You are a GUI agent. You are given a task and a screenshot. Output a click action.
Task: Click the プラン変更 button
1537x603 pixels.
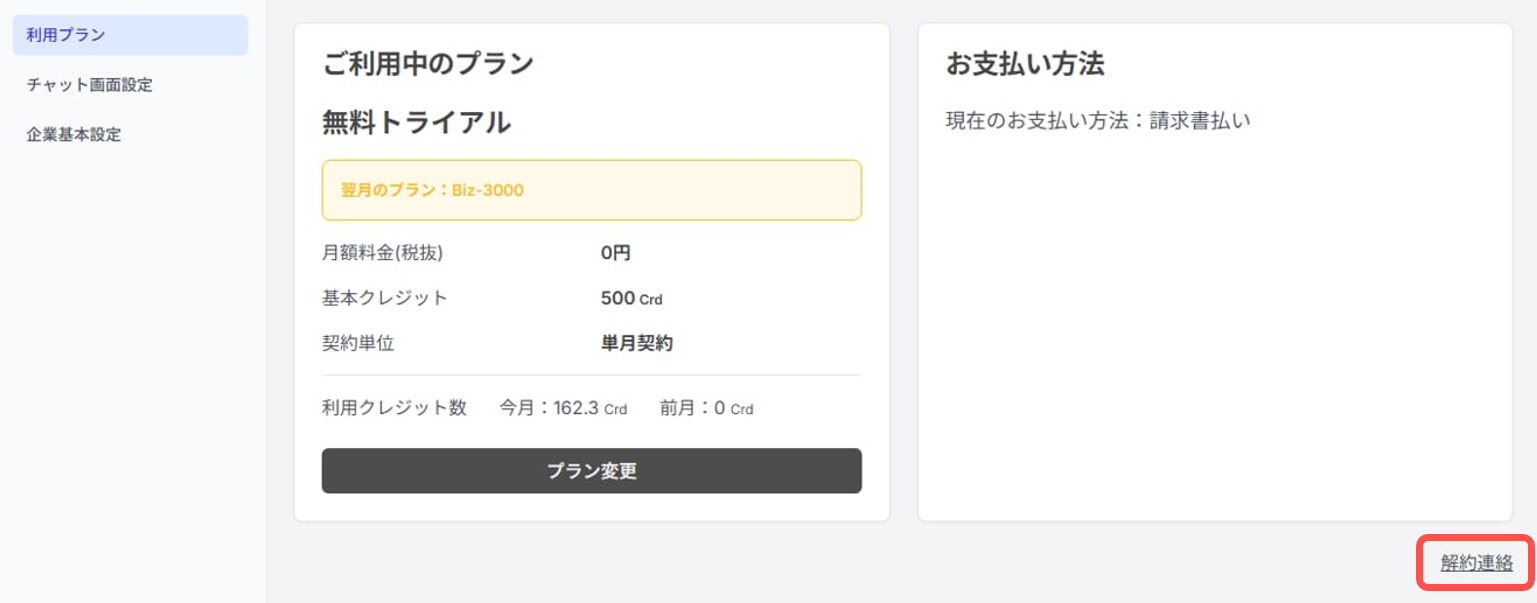tap(590, 470)
